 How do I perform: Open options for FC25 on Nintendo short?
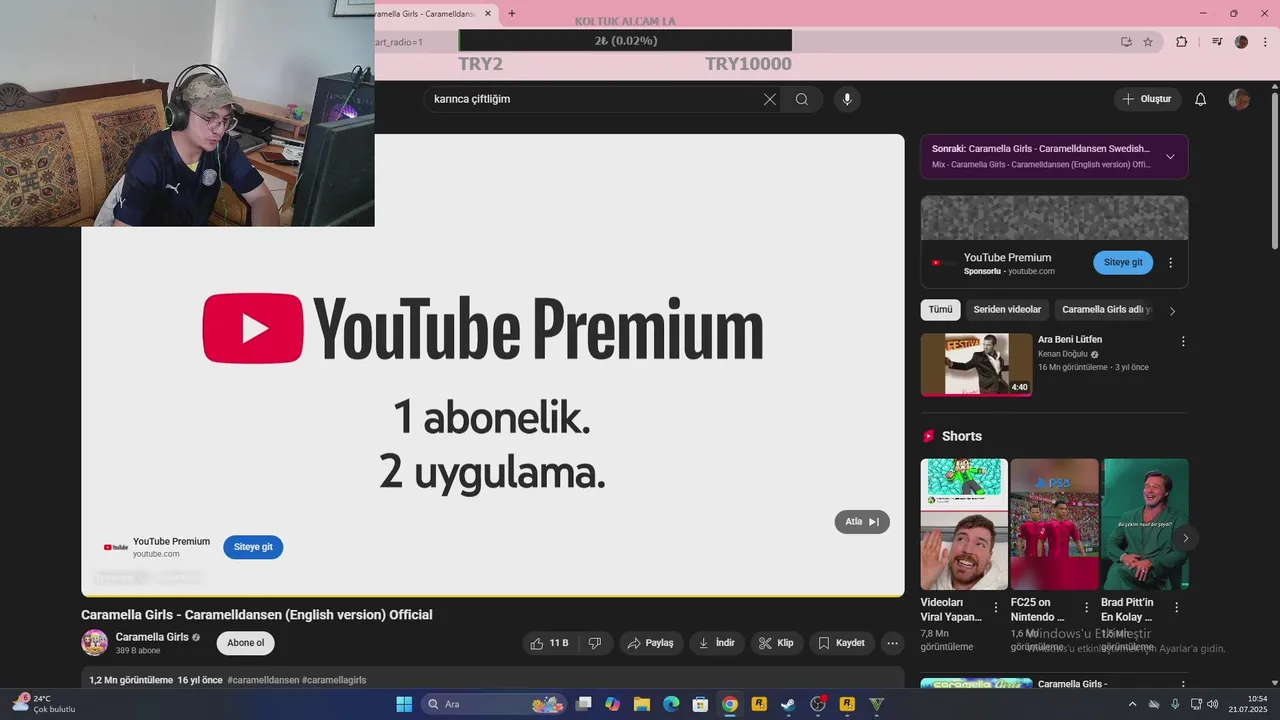(1086, 607)
